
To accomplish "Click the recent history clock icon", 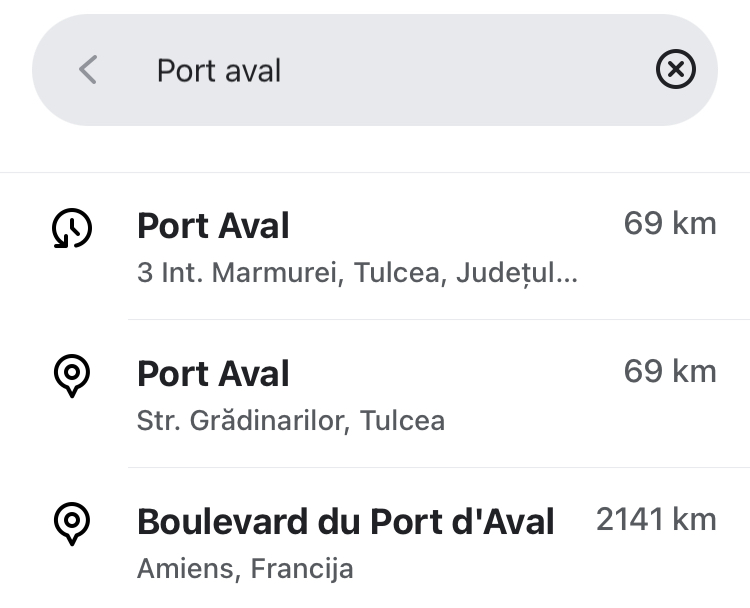I will pos(72,228).
